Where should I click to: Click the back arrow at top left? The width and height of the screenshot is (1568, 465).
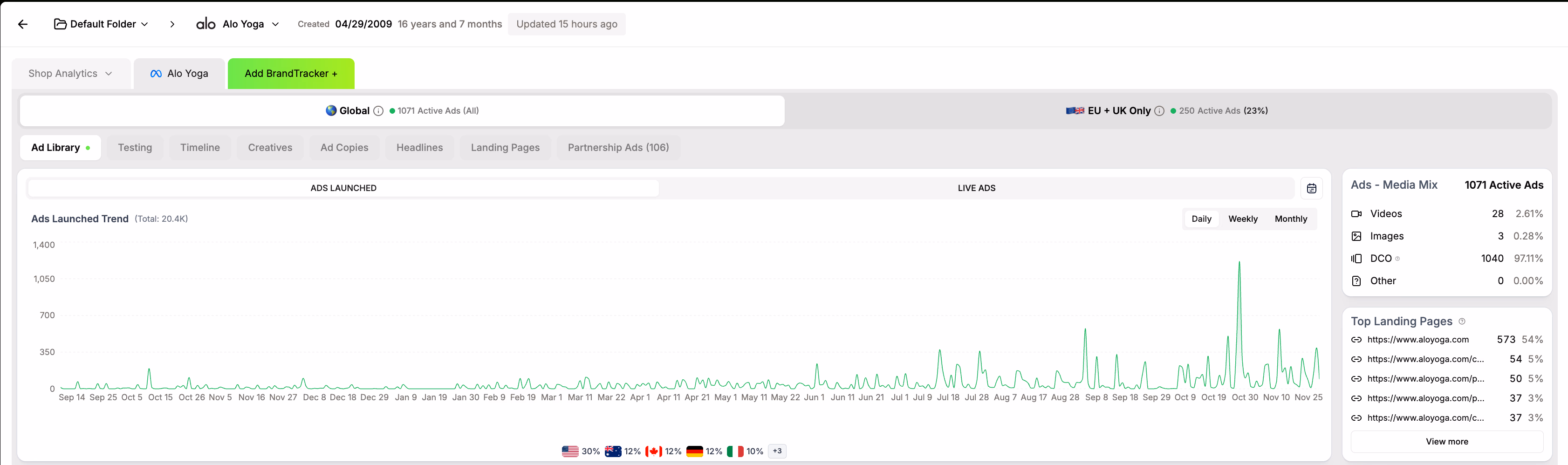[22, 24]
